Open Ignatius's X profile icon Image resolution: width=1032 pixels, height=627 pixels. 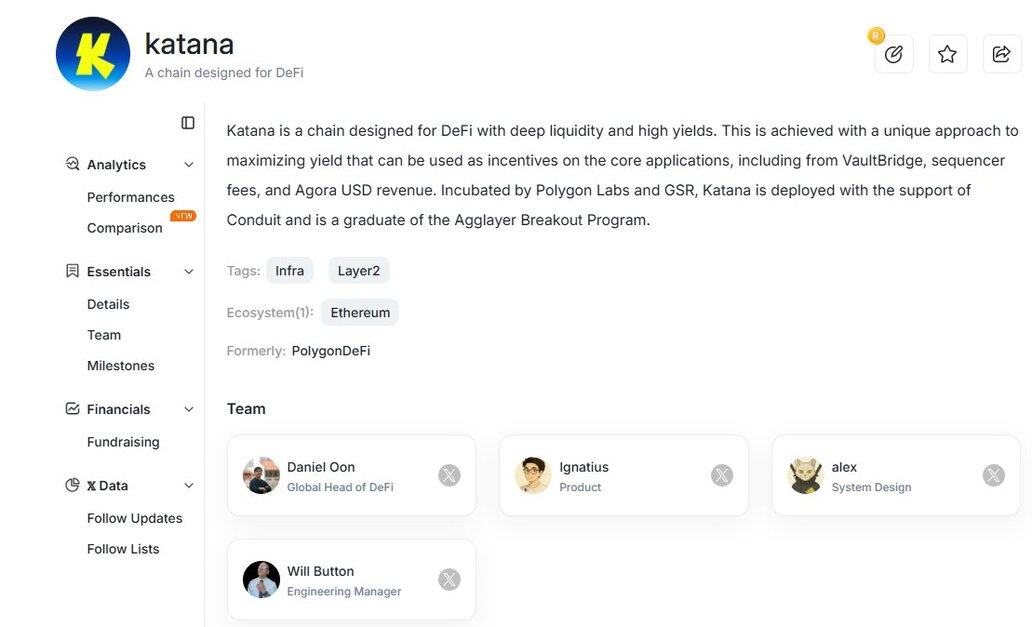[x=721, y=476]
